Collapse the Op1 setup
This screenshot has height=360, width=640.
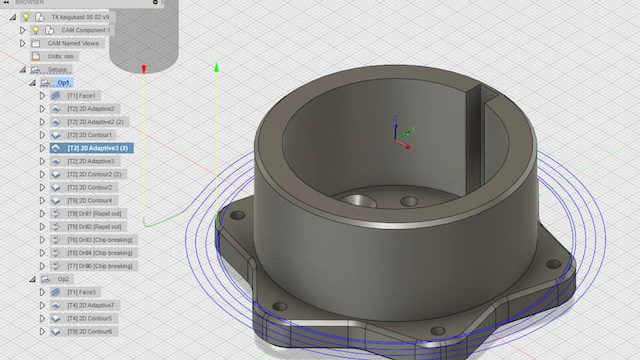[33, 83]
